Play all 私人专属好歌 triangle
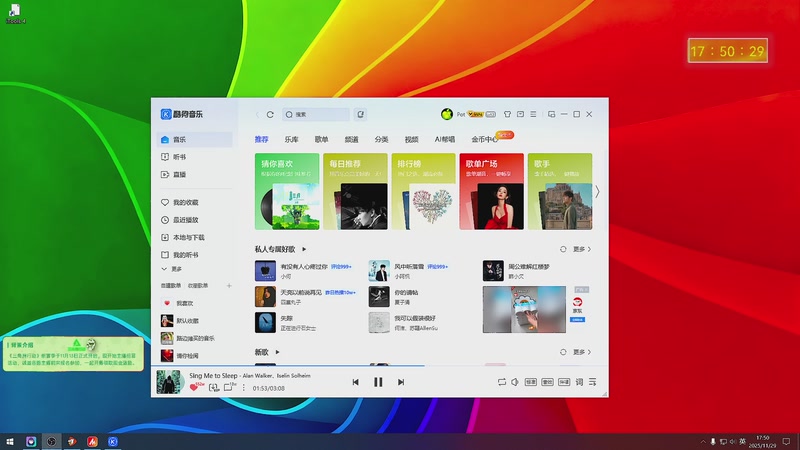This screenshot has width=800, height=450. (x=304, y=249)
